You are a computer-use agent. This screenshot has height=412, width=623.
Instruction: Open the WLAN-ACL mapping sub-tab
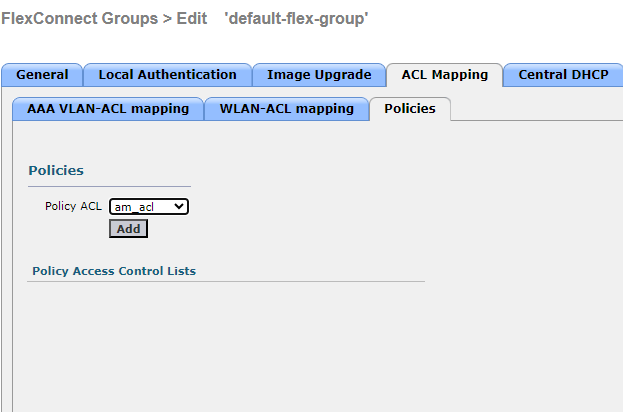coord(286,109)
